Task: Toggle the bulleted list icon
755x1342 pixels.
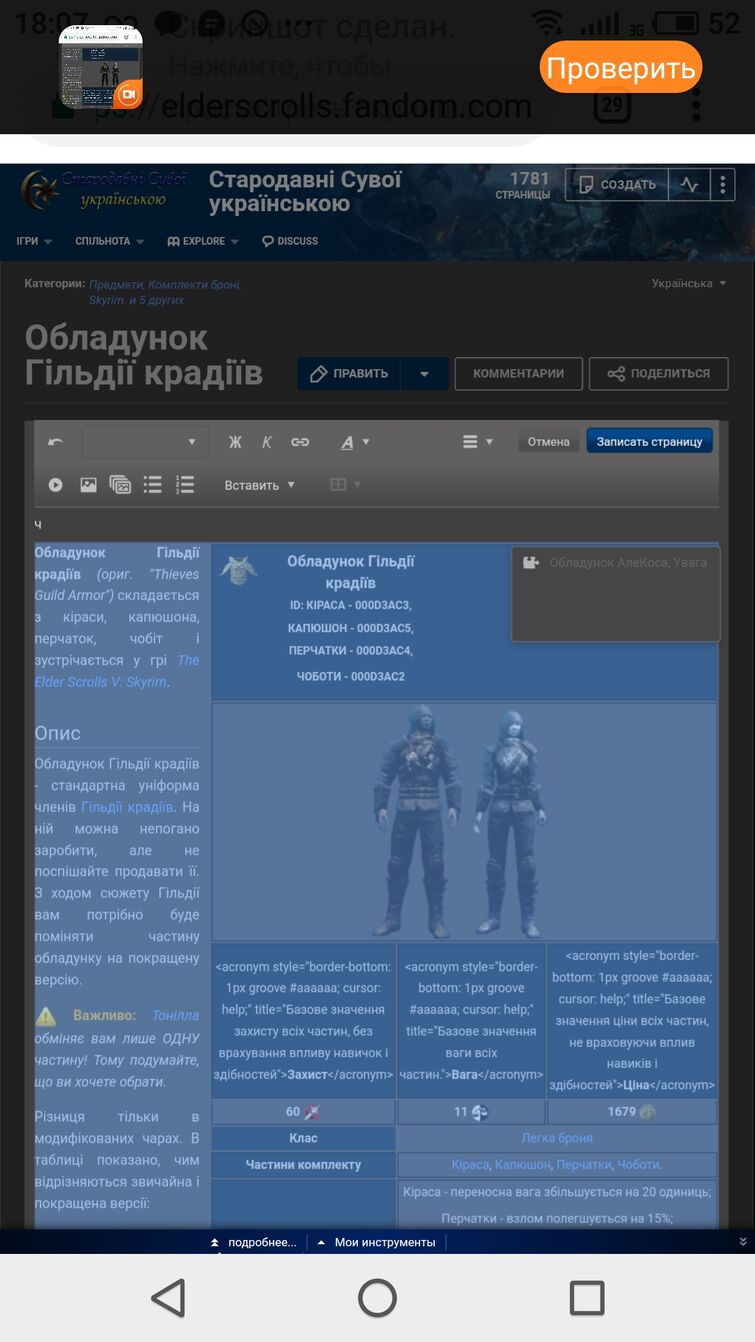Action: (x=152, y=485)
